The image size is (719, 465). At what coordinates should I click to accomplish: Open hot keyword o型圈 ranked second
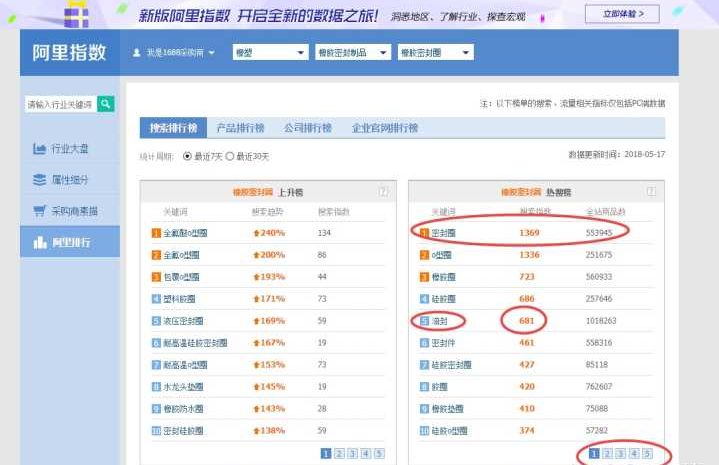(442, 255)
